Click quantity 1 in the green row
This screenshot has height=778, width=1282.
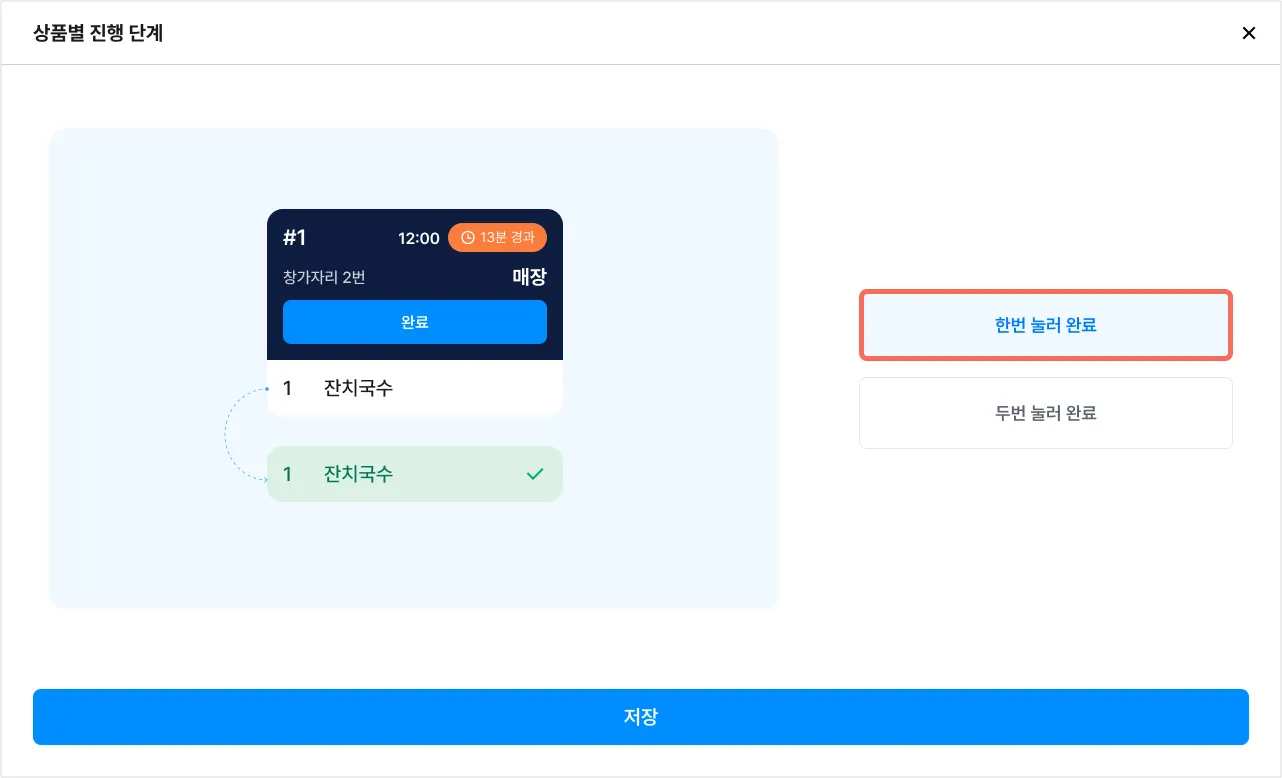(288, 474)
